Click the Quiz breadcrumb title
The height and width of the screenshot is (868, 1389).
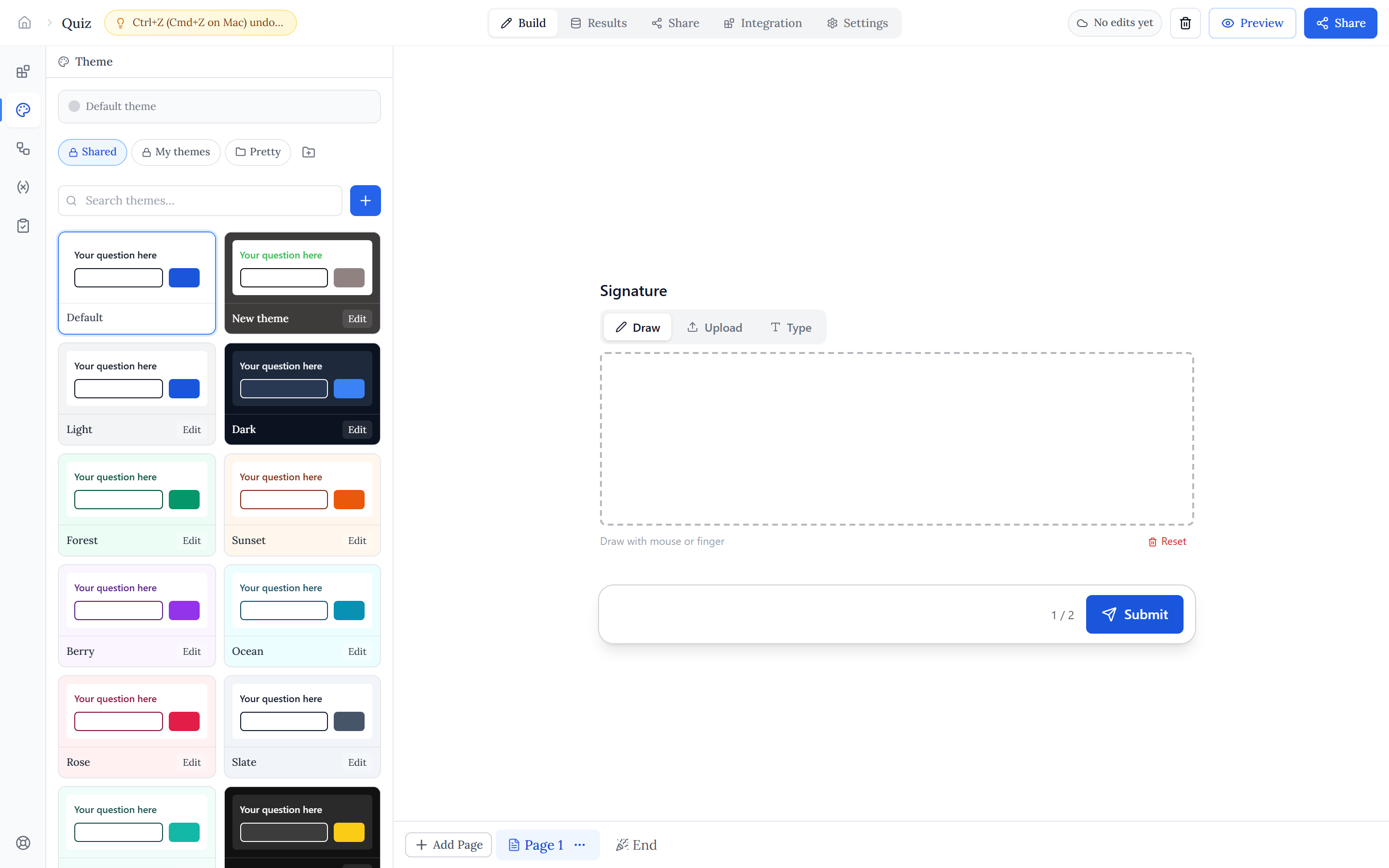point(76,23)
